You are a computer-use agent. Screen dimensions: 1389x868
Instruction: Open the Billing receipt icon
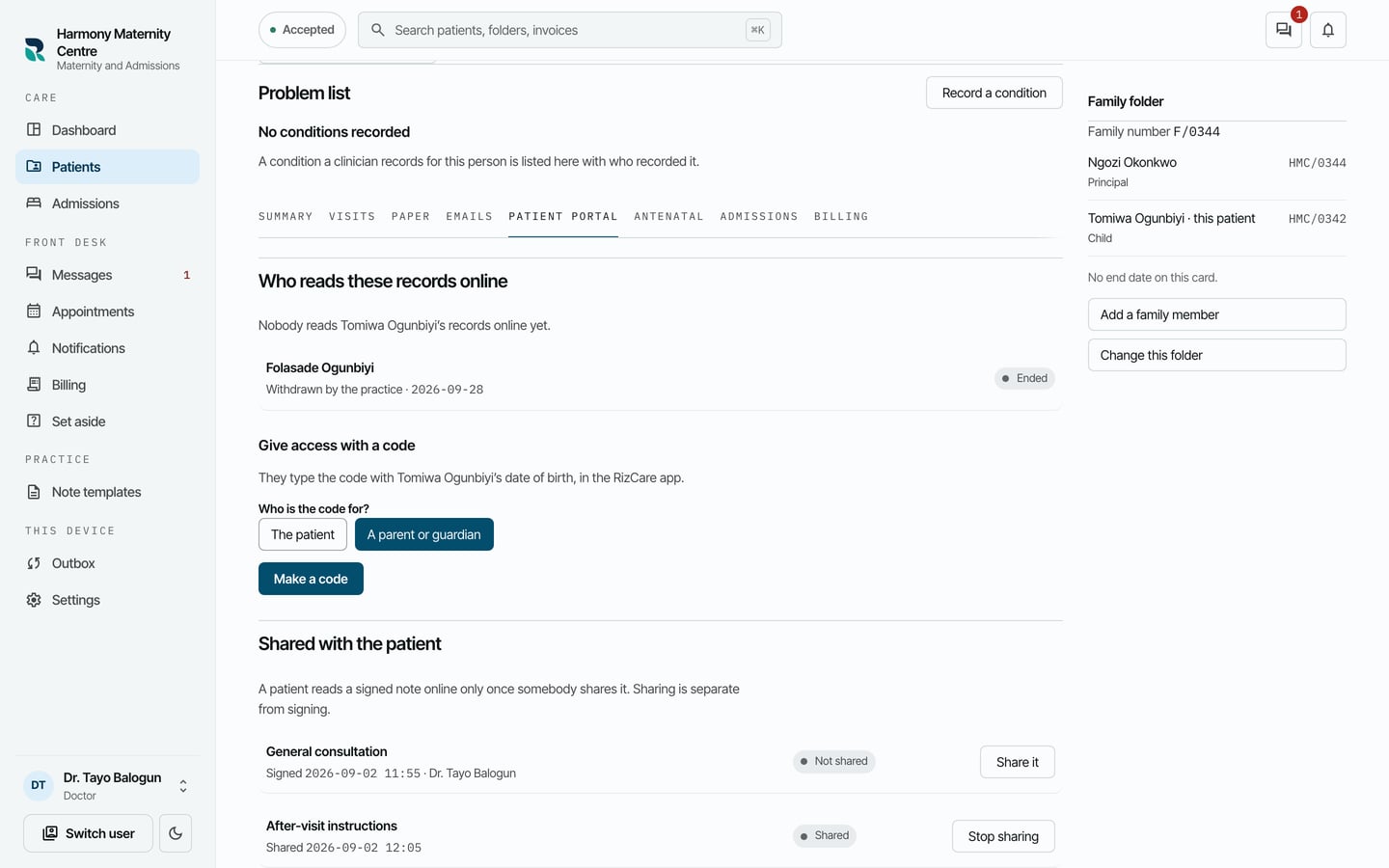[x=34, y=385]
